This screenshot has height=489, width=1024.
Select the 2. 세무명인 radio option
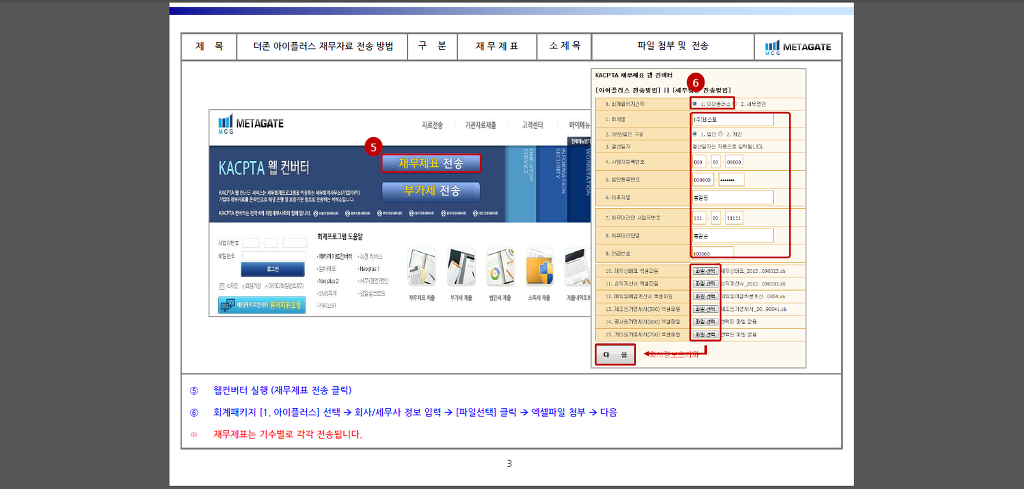click(736, 103)
